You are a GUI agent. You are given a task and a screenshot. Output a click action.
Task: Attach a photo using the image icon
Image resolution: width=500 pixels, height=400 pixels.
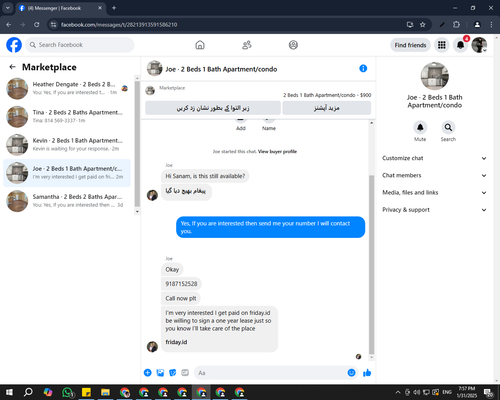tap(160, 373)
